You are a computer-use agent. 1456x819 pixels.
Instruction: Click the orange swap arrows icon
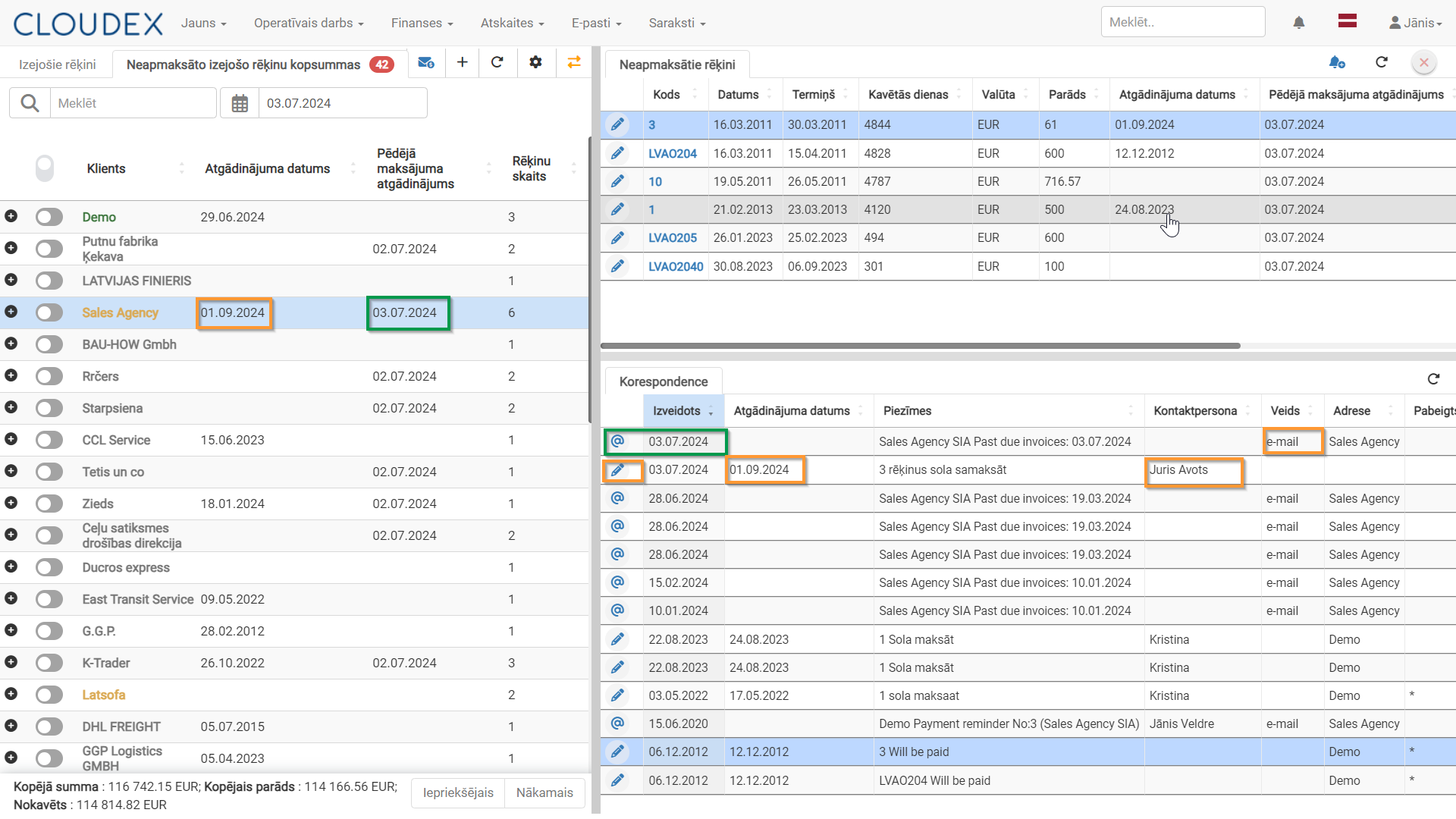tap(574, 62)
